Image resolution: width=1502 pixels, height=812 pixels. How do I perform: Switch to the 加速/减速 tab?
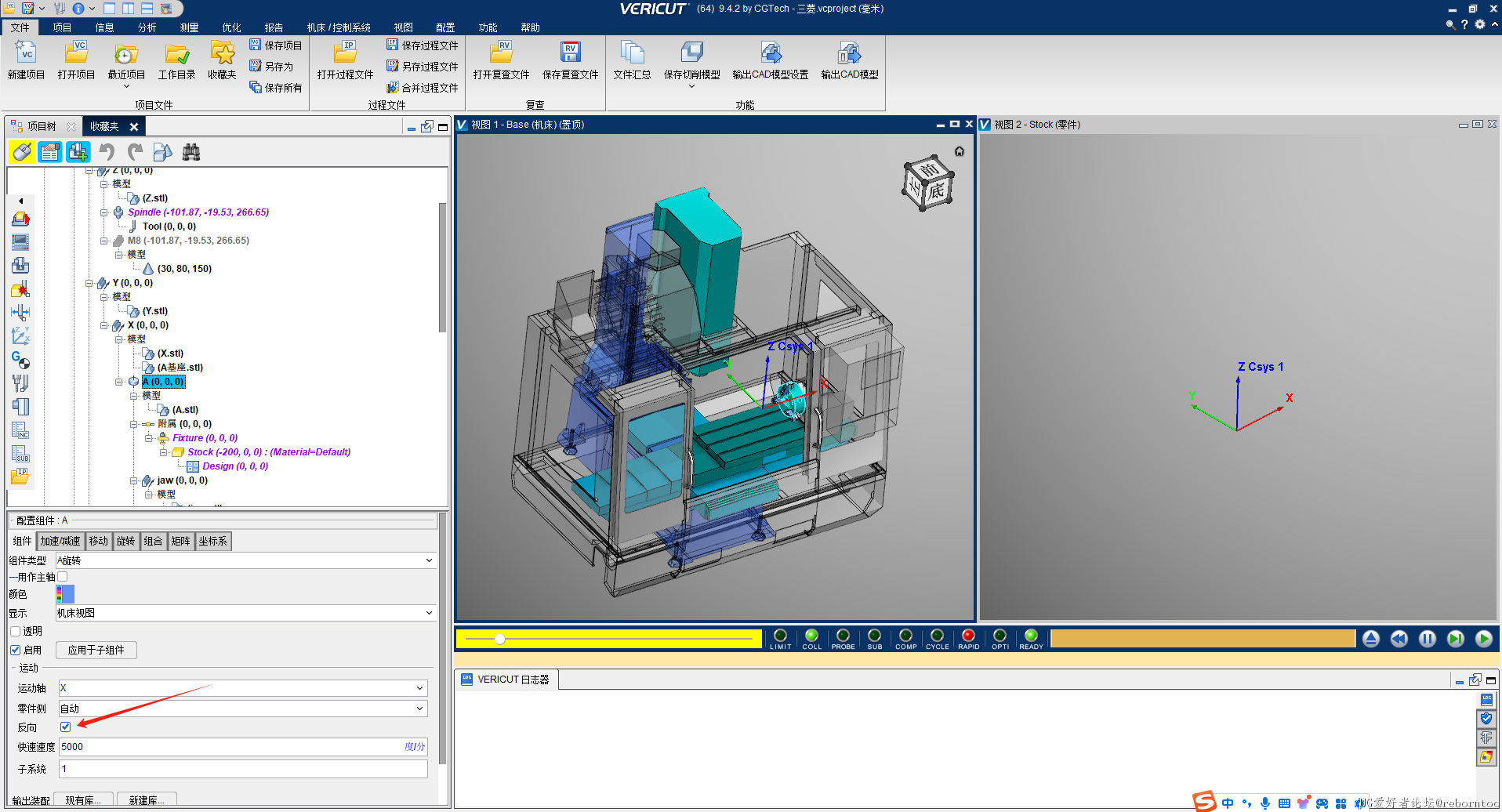60,541
